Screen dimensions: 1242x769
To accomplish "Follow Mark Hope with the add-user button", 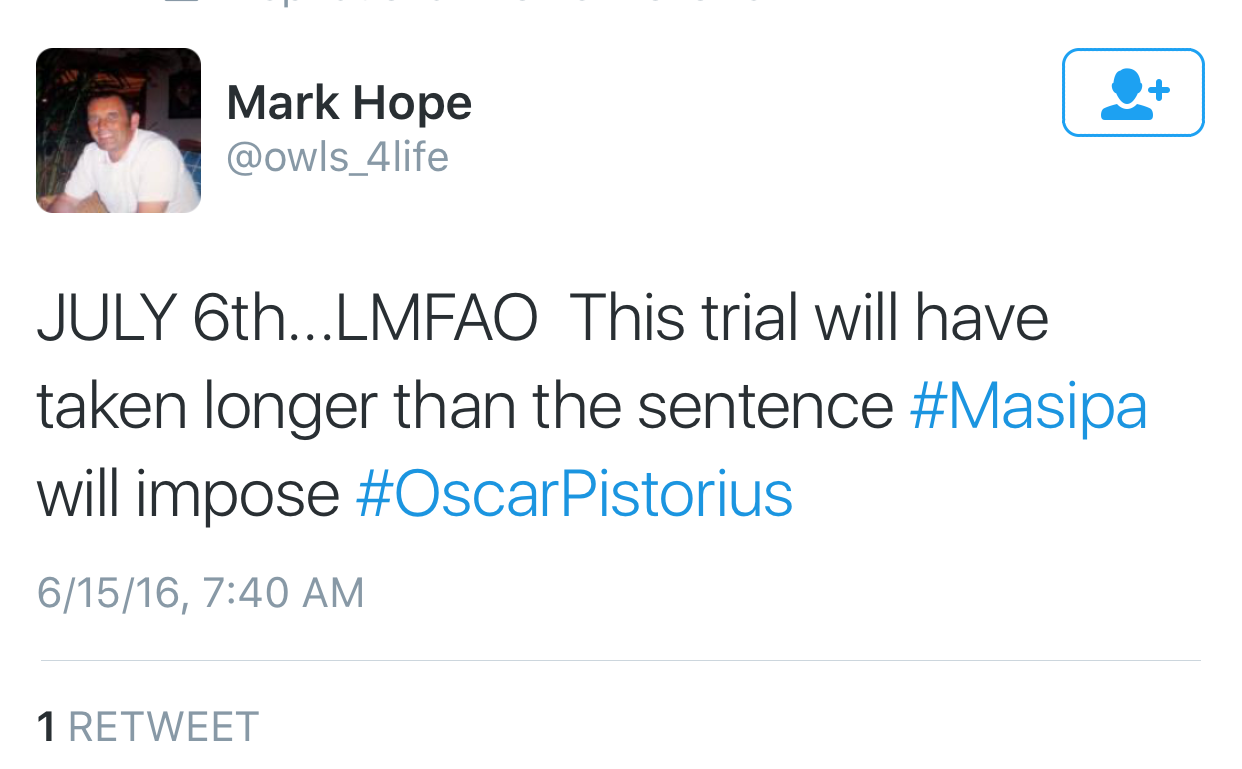I will click(1133, 92).
